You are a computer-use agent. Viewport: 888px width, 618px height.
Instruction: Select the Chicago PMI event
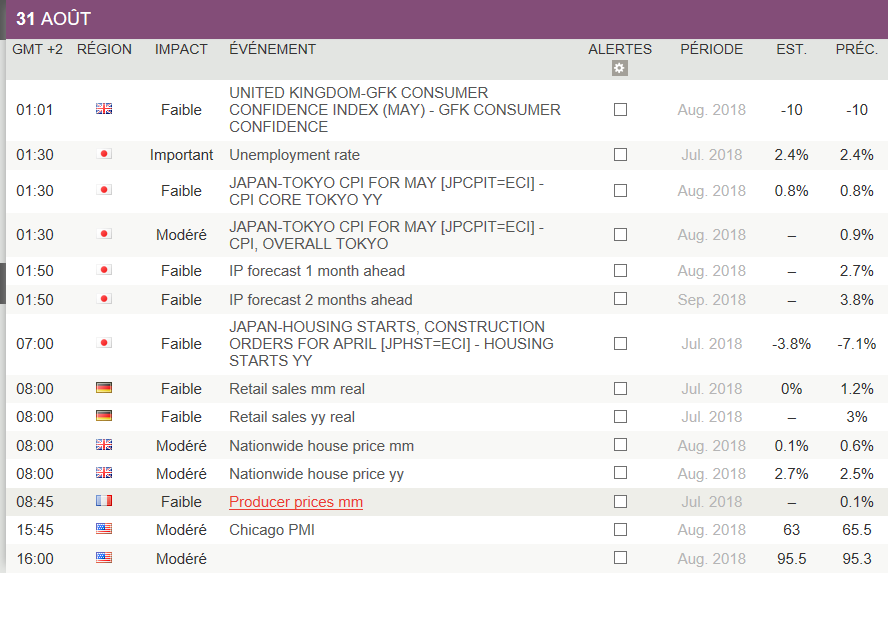[x=272, y=530]
